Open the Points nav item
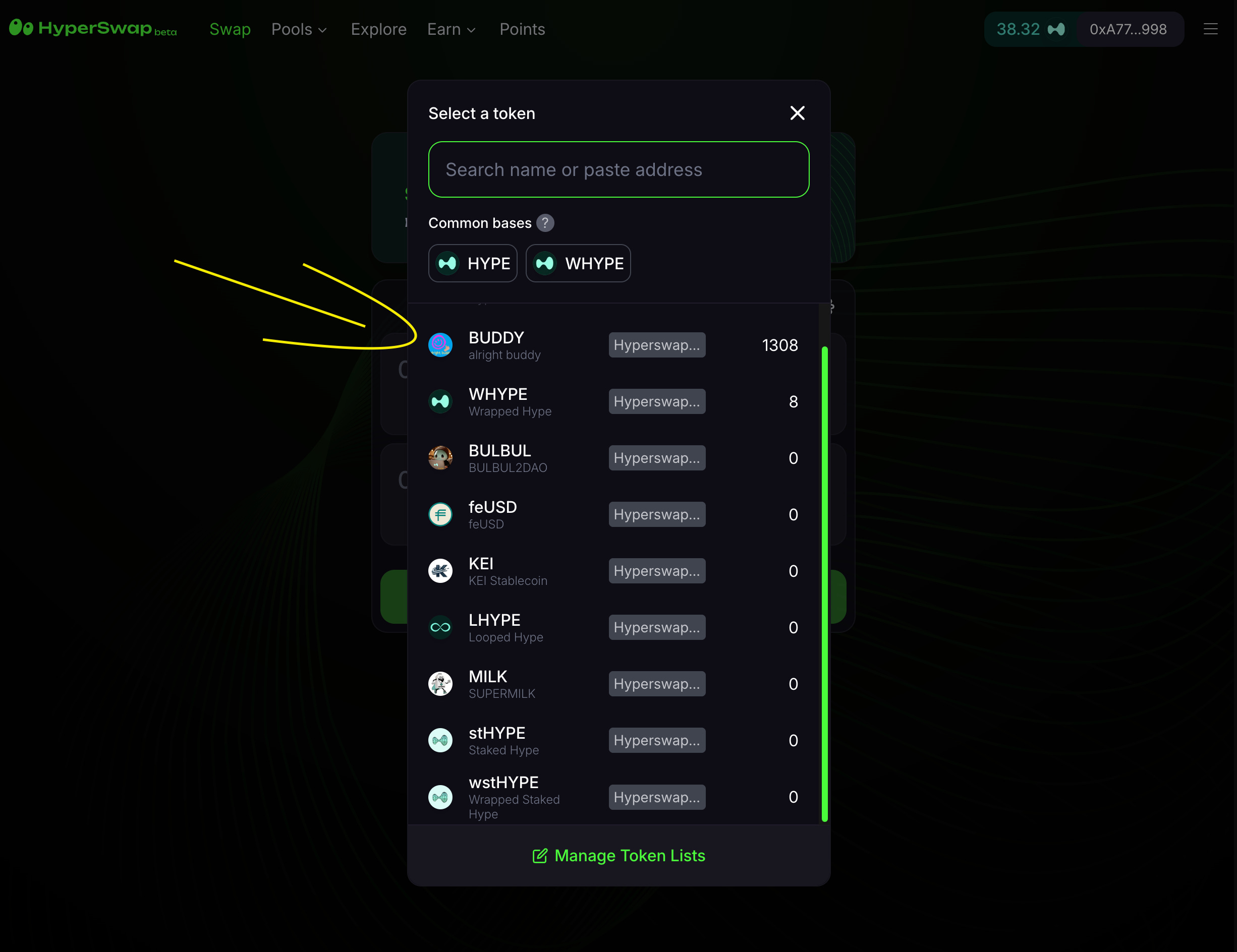The height and width of the screenshot is (952, 1237). [522, 29]
